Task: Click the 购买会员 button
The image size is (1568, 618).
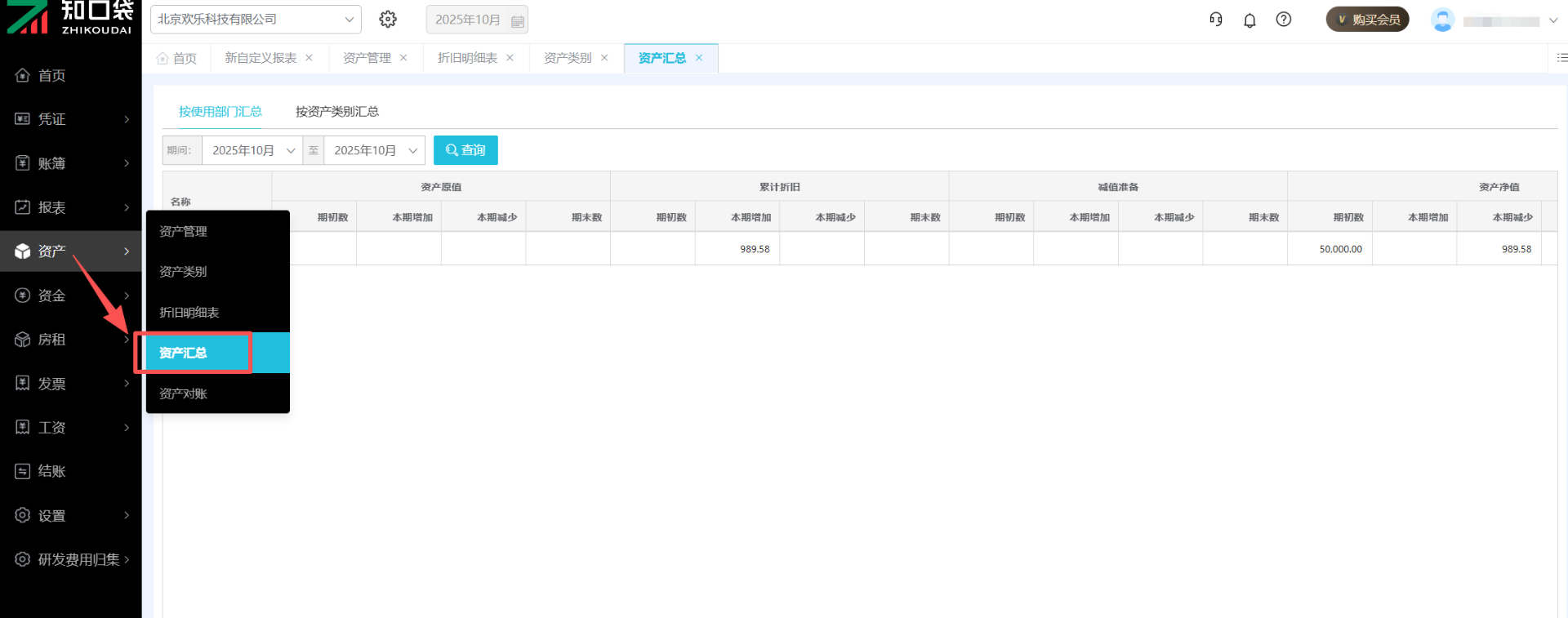Action: (x=1367, y=20)
